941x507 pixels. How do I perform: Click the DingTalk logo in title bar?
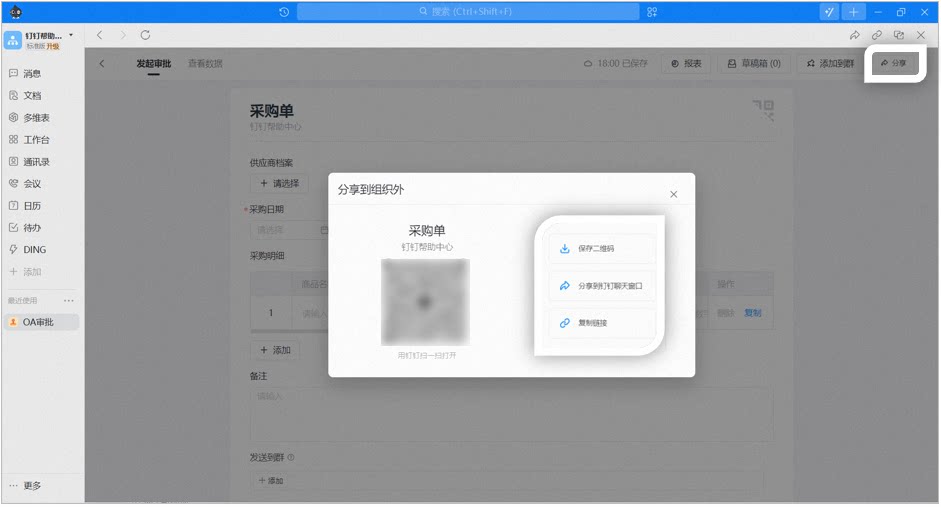[15, 11]
